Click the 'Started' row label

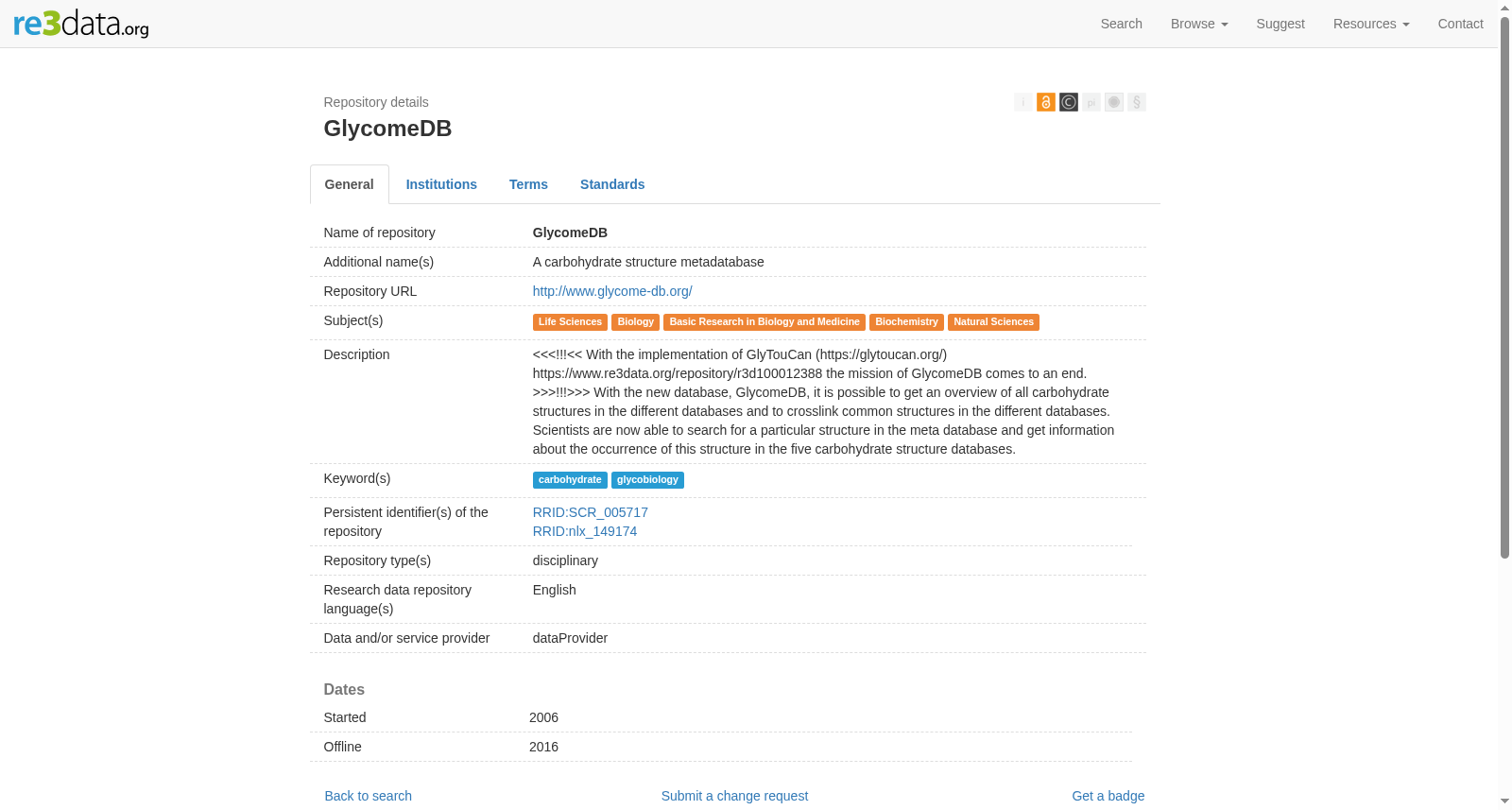pos(345,717)
